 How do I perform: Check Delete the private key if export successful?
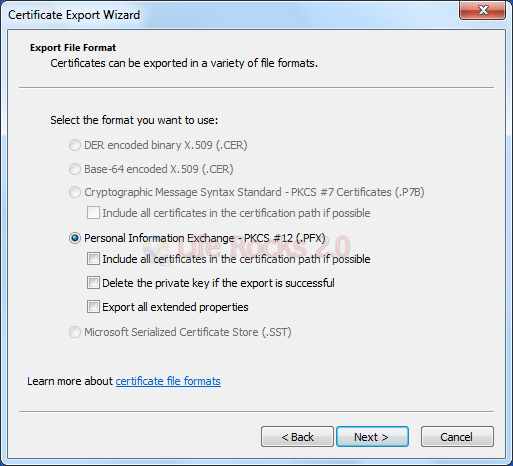[x=93, y=283]
